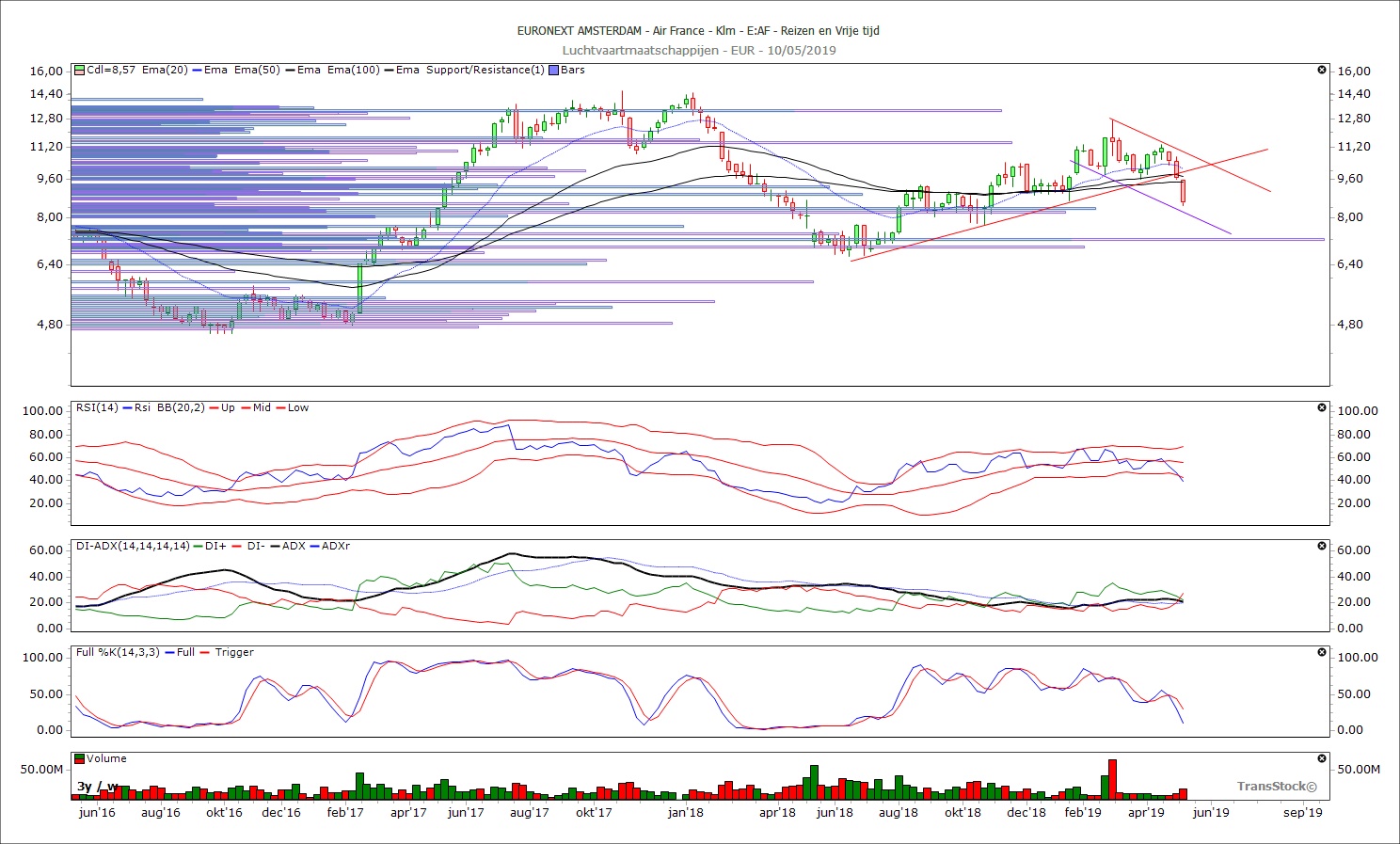
Task: Select the Ema(20) legend label
Action: click(x=165, y=70)
